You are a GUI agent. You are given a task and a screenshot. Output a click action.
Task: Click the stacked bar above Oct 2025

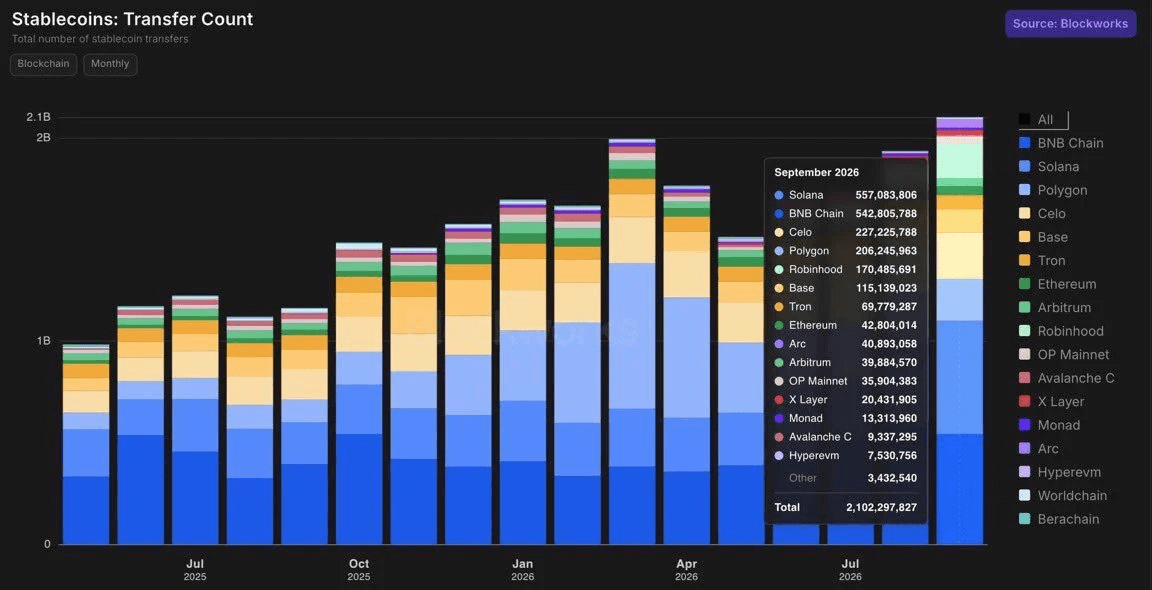[359, 393]
